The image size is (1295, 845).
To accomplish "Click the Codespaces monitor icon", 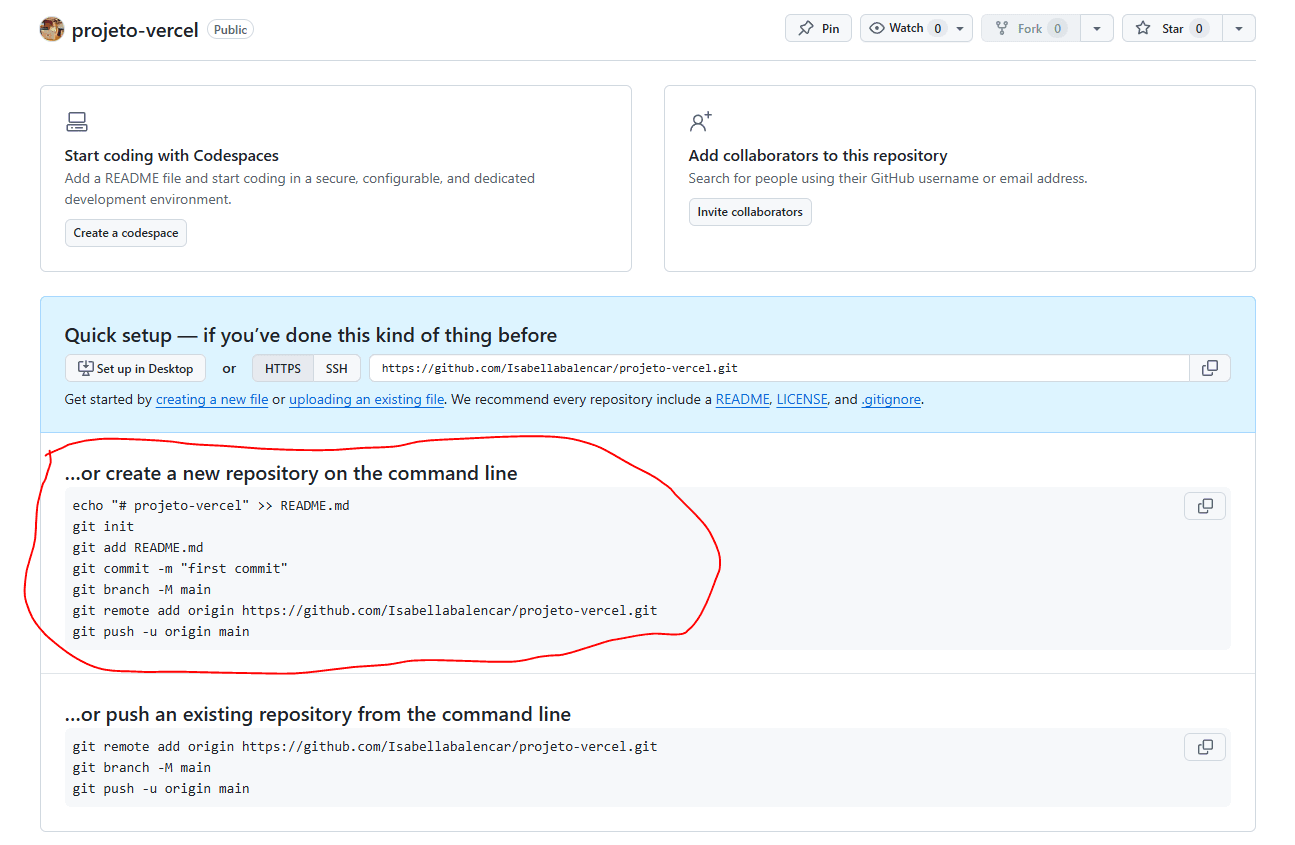I will (77, 123).
